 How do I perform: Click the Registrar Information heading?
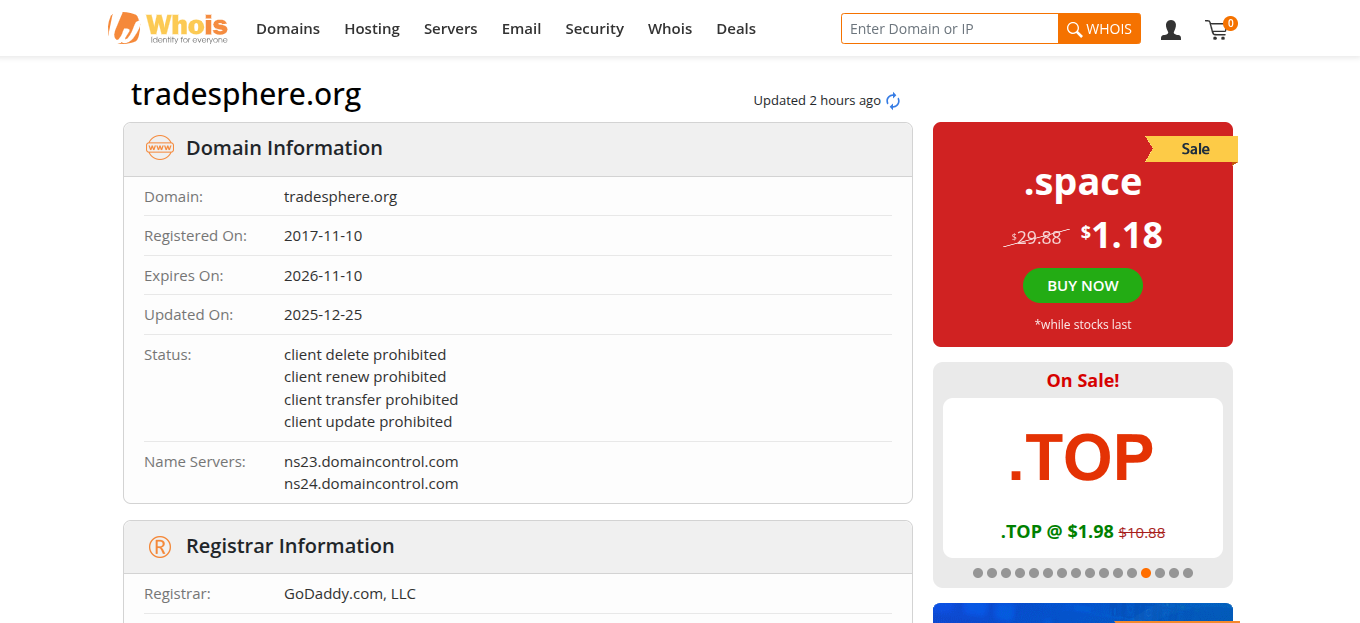[x=290, y=546]
